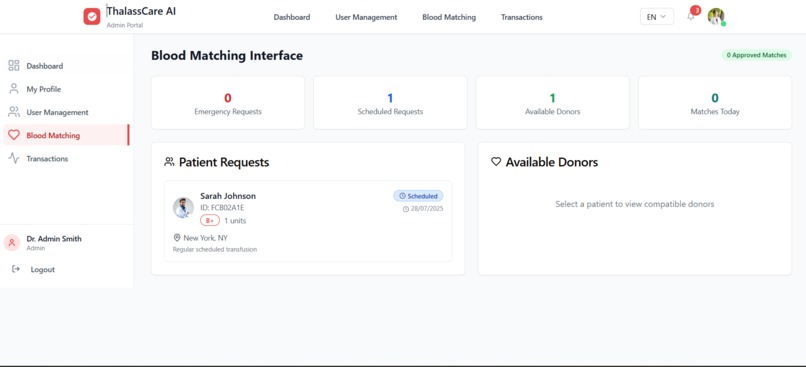
Task: Open Transactions in the top navigation
Action: tap(521, 17)
